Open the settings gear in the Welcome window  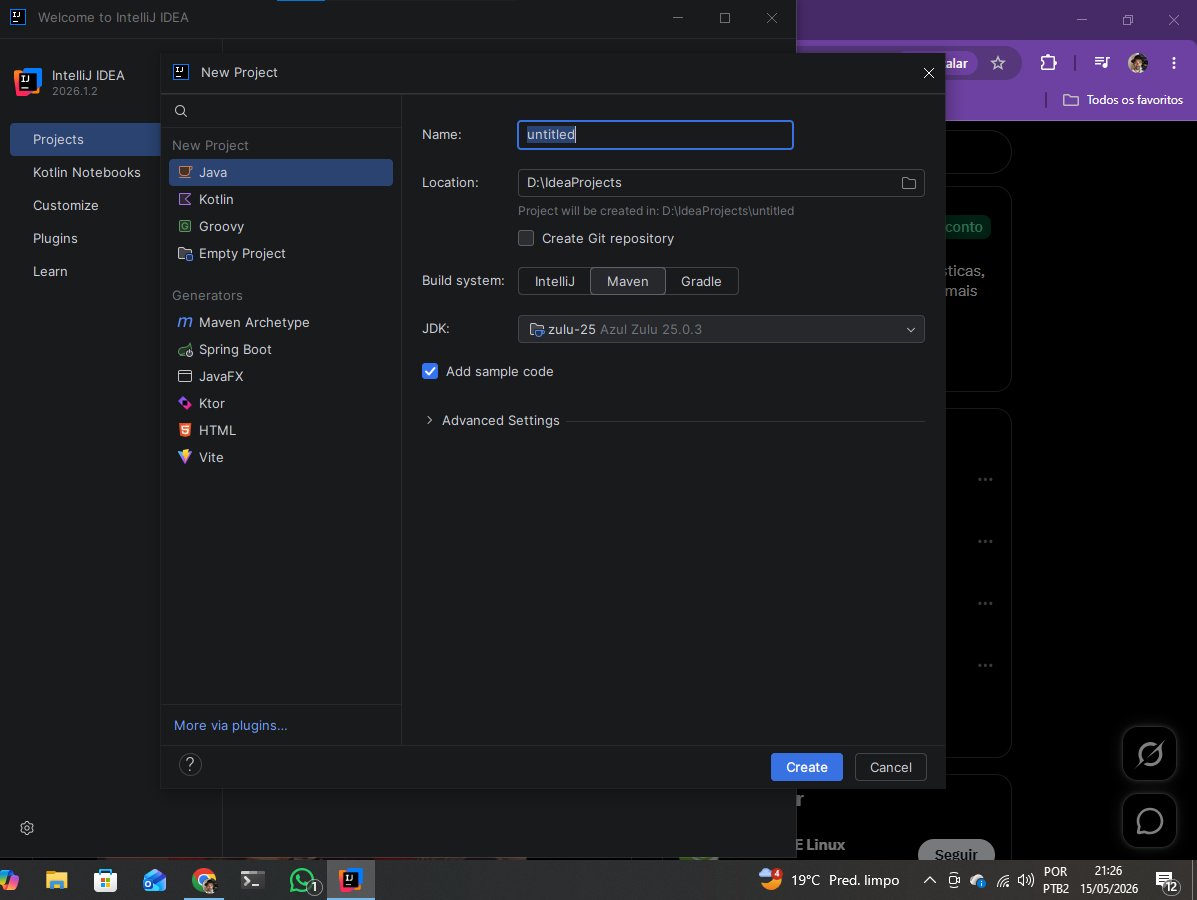click(27, 828)
